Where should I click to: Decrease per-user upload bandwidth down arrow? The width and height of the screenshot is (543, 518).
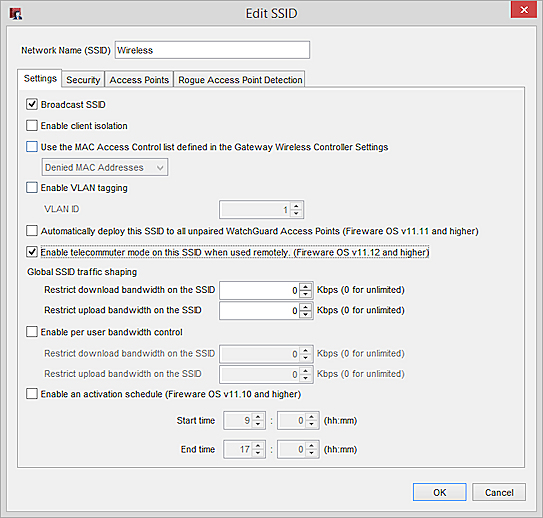pyautogui.click(x=305, y=378)
